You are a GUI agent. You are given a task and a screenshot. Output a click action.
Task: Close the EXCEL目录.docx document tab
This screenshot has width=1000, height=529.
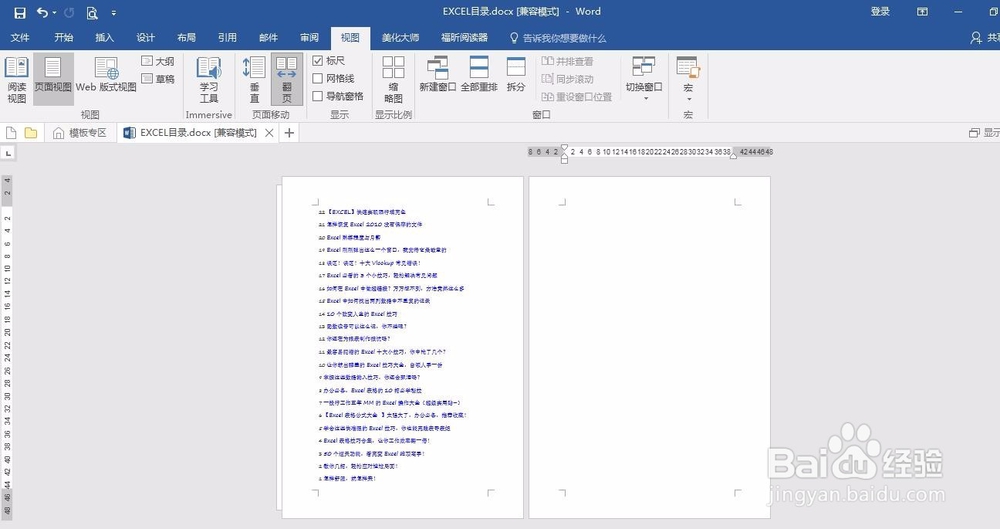click(269, 133)
